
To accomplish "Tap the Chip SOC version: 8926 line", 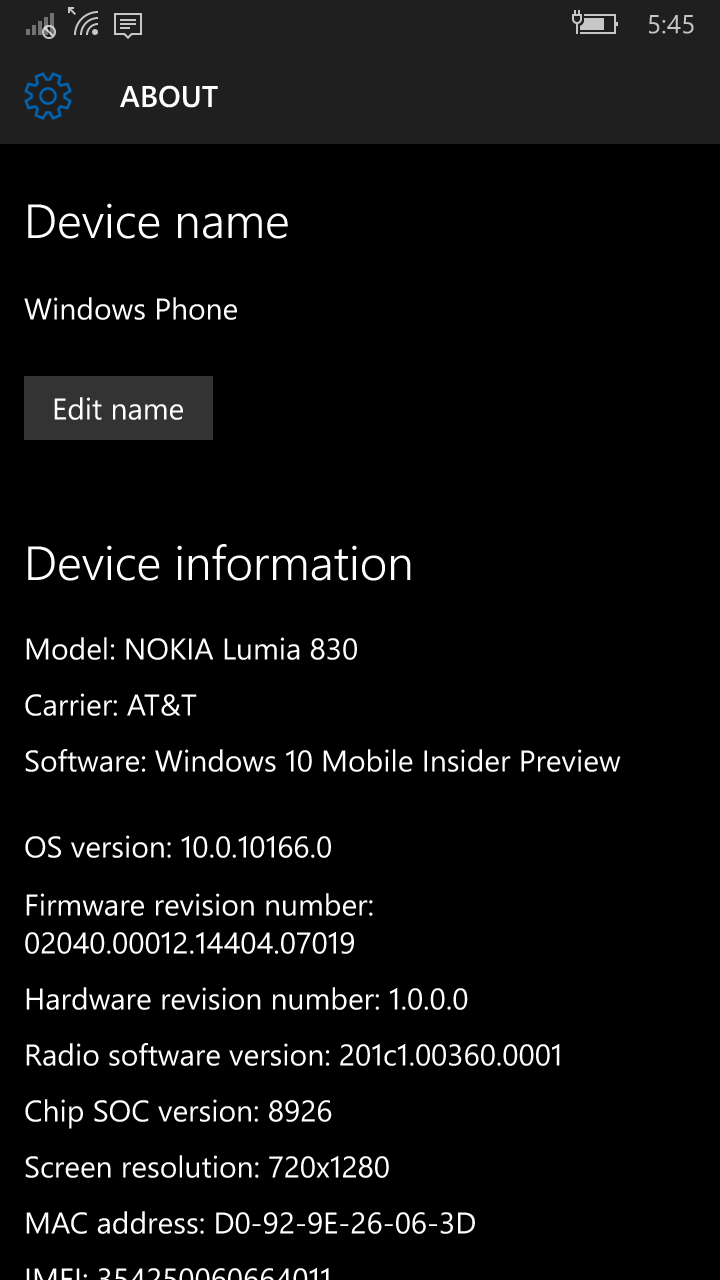I will click(x=178, y=1112).
